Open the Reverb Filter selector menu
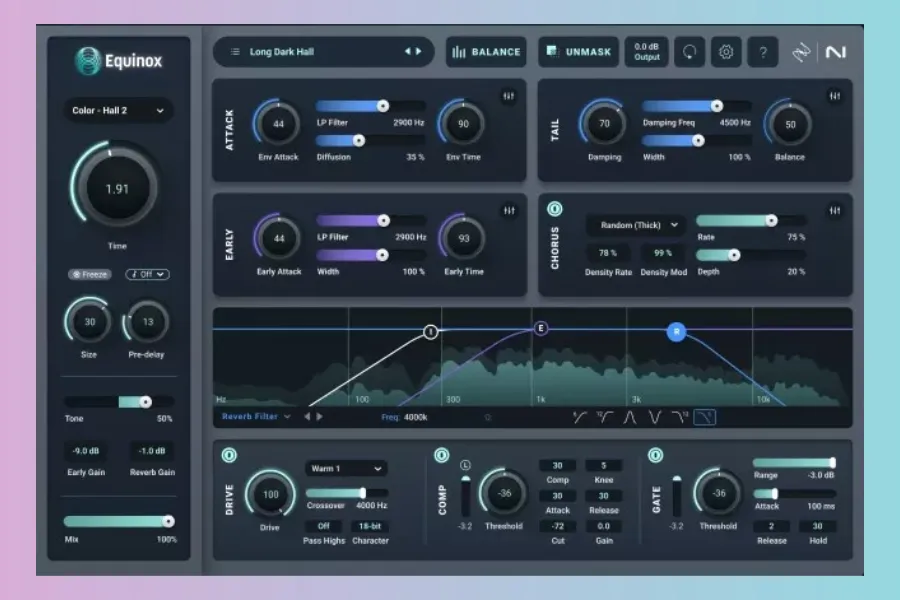The height and width of the screenshot is (600, 900). pos(257,416)
